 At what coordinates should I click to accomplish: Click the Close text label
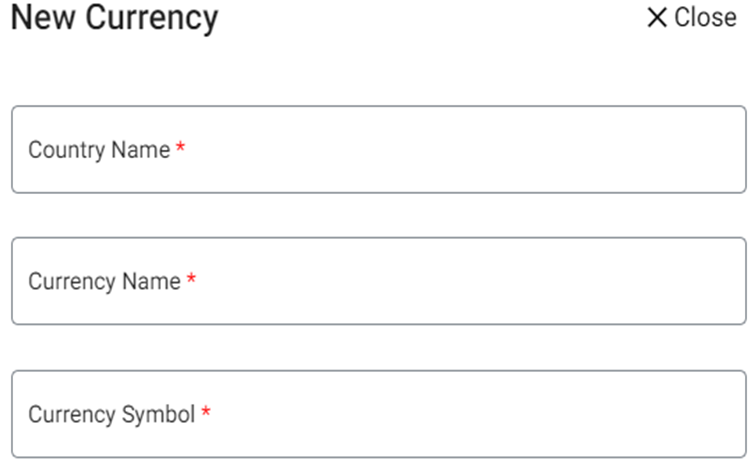click(x=705, y=18)
